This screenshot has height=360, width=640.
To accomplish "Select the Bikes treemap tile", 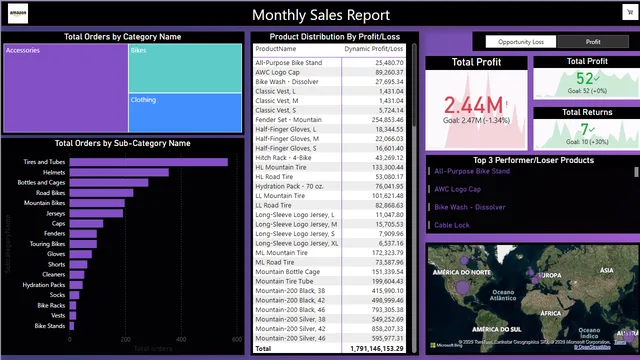I will pyautogui.click(x=185, y=68).
